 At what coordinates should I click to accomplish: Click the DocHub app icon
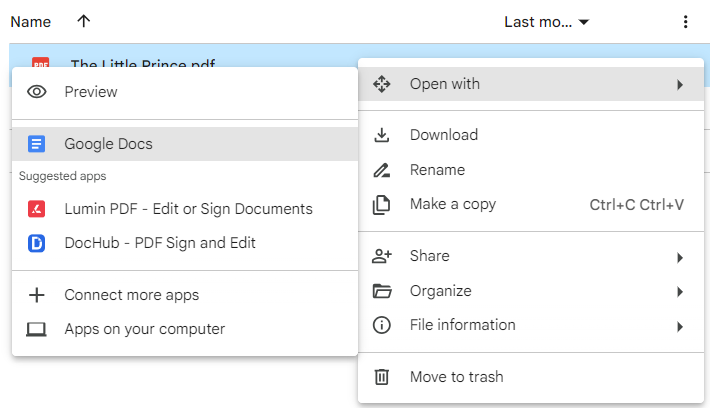pyautogui.click(x=37, y=243)
